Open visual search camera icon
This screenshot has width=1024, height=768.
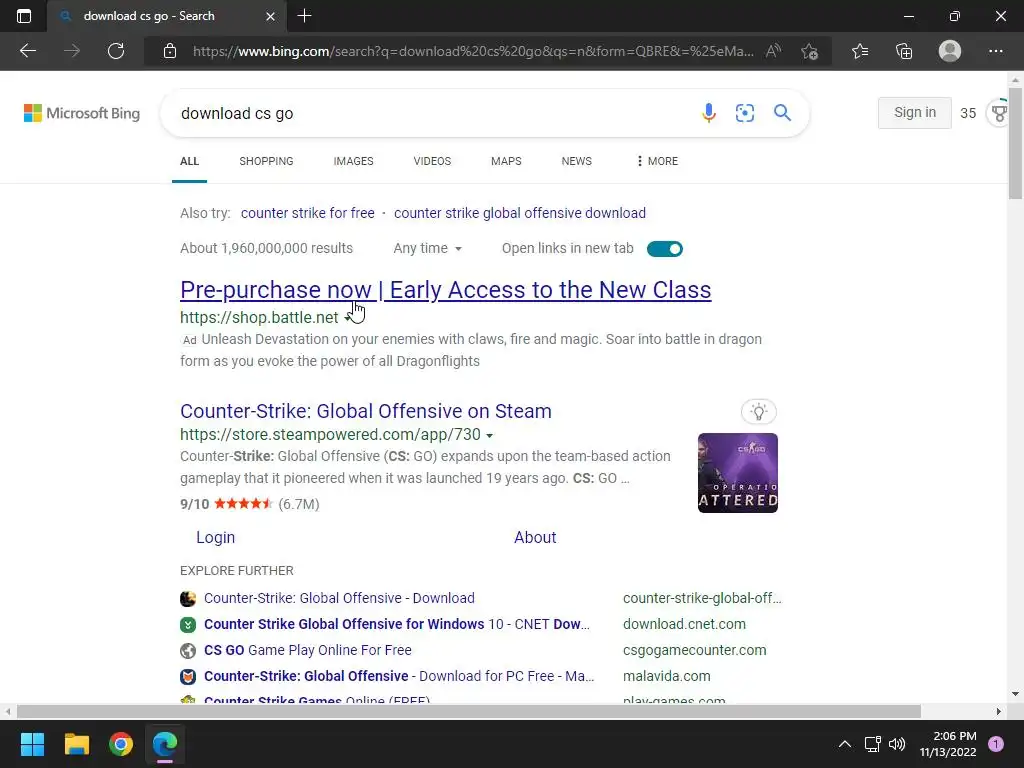744,113
